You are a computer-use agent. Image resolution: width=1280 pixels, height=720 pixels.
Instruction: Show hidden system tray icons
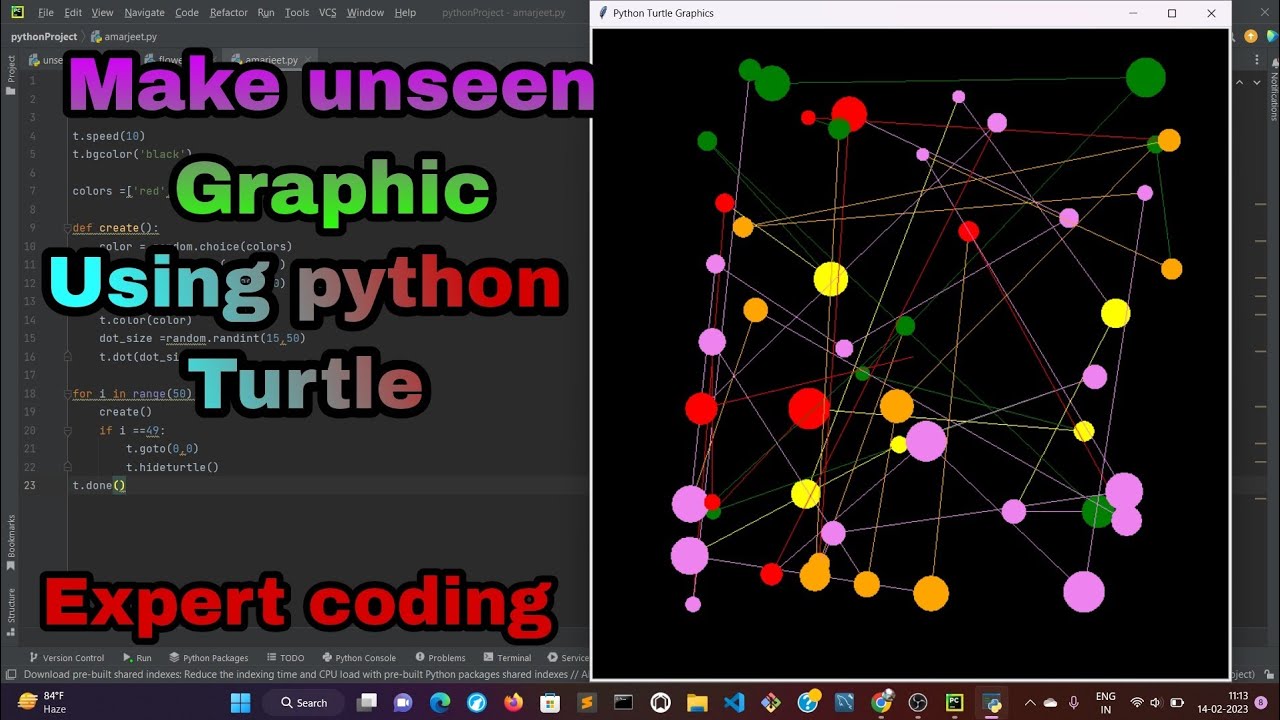(x=1029, y=702)
